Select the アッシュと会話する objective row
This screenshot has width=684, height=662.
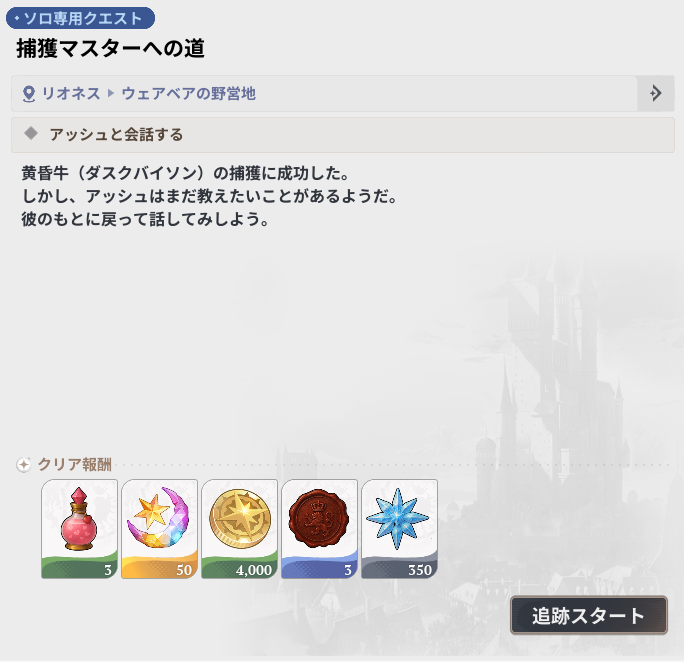click(x=342, y=135)
